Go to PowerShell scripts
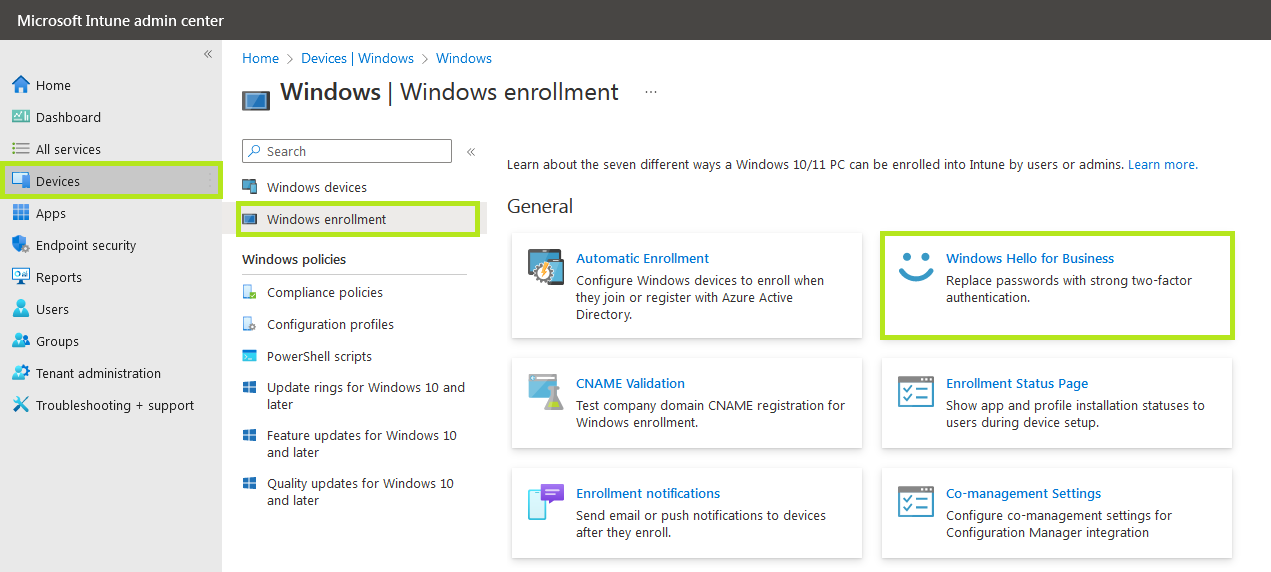This screenshot has width=1271, height=572. point(319,357)
